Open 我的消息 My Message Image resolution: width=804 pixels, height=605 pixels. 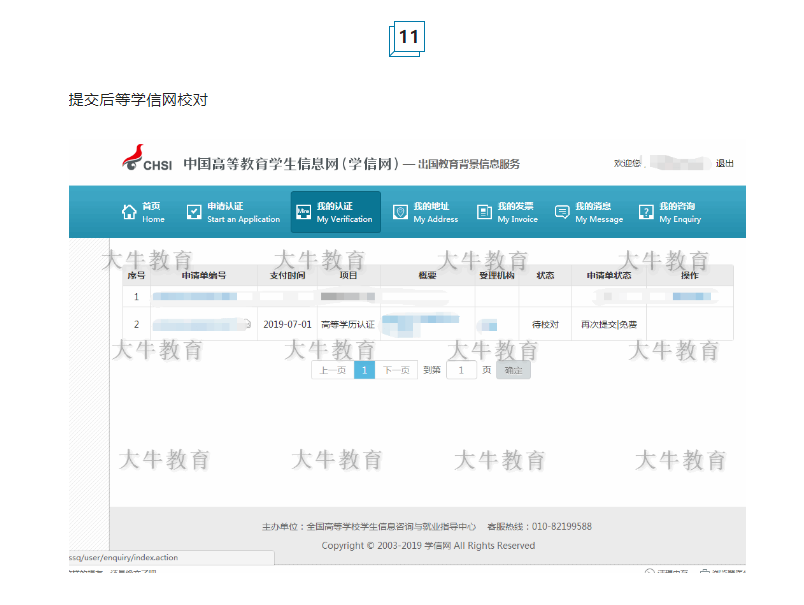[x=589, y=212]
